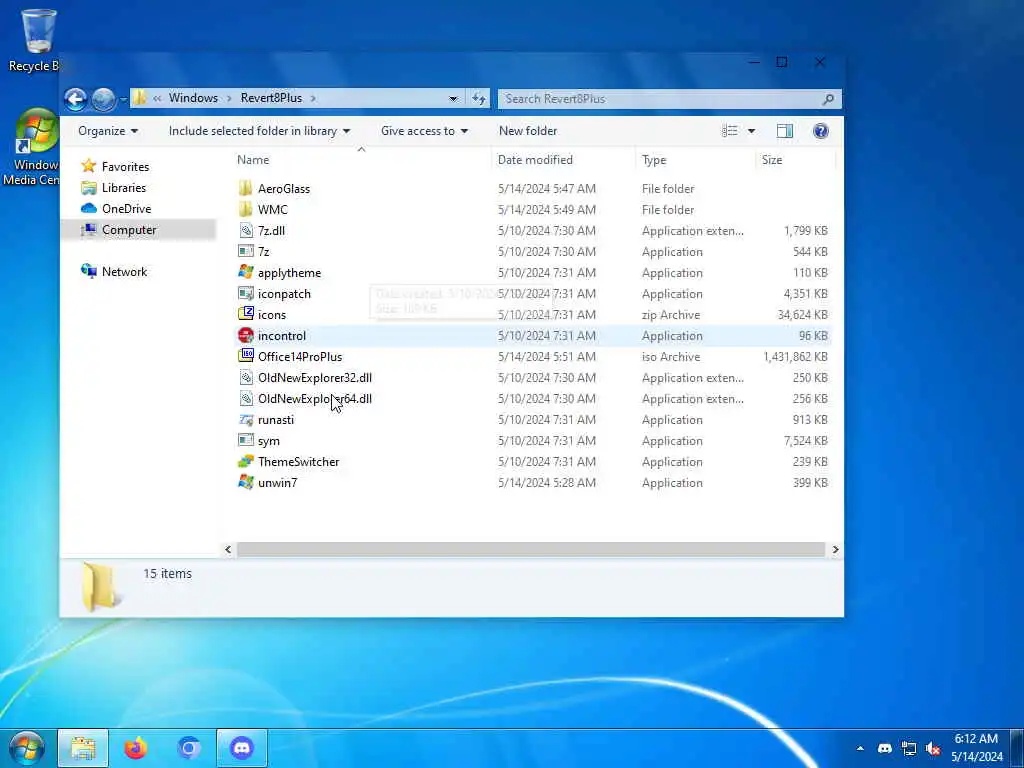Select Libraries in the navigation pane

tap(123, 187)
